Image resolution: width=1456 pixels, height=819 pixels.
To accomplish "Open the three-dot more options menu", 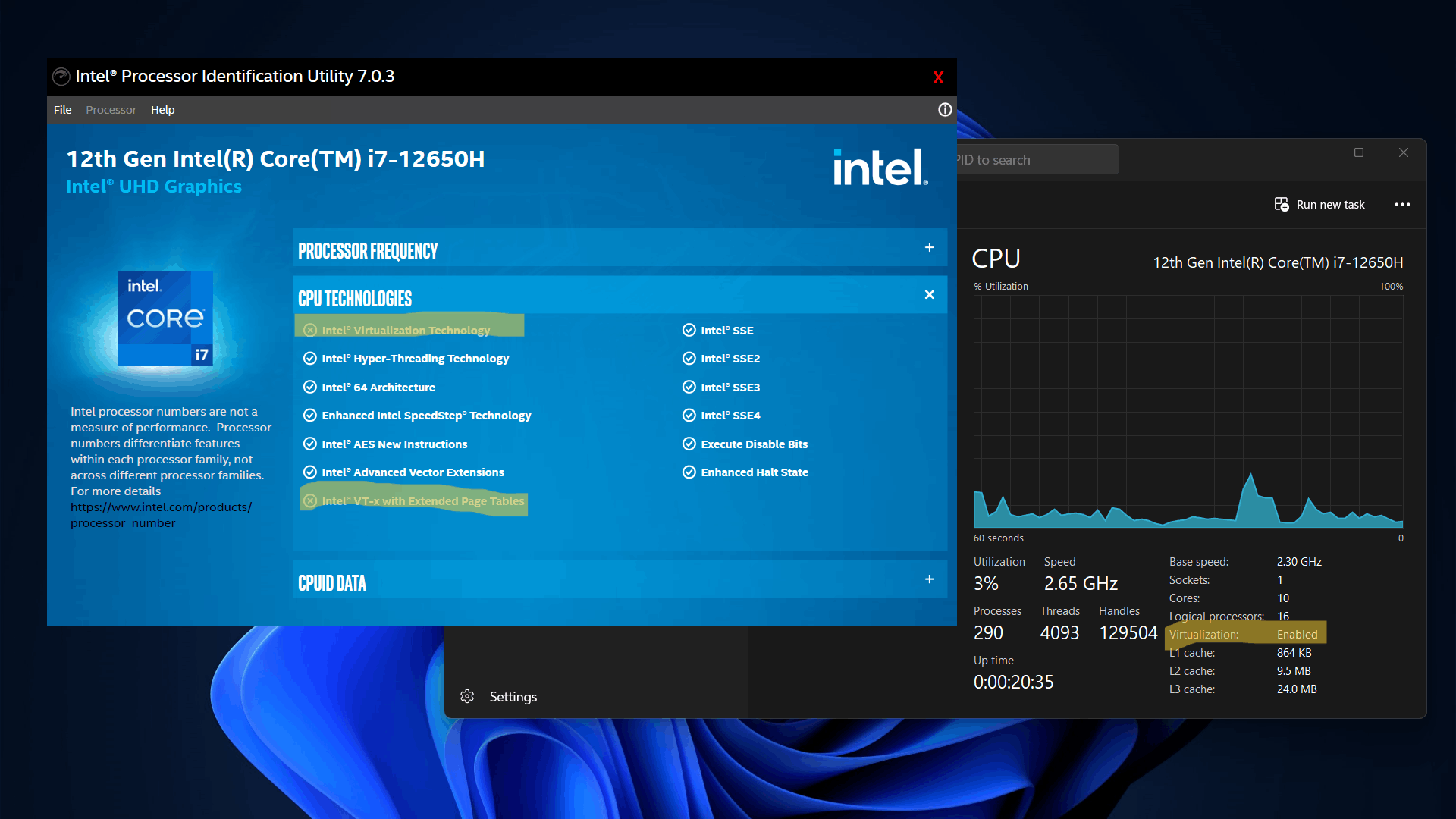I will click(x=1402, y=205).
